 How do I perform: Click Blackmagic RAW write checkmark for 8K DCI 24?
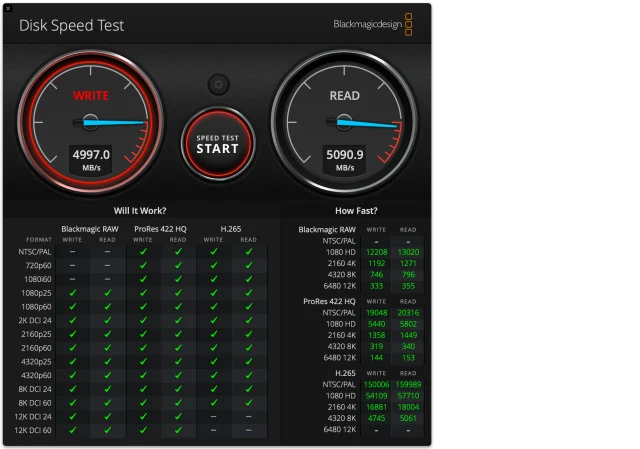[73, 389]
